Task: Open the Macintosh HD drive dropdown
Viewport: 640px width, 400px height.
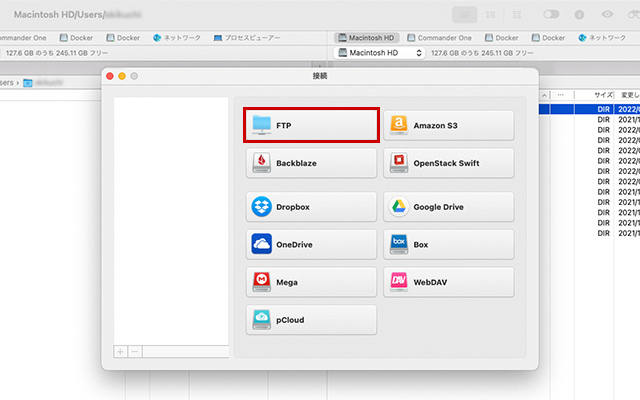Action: 380,53
